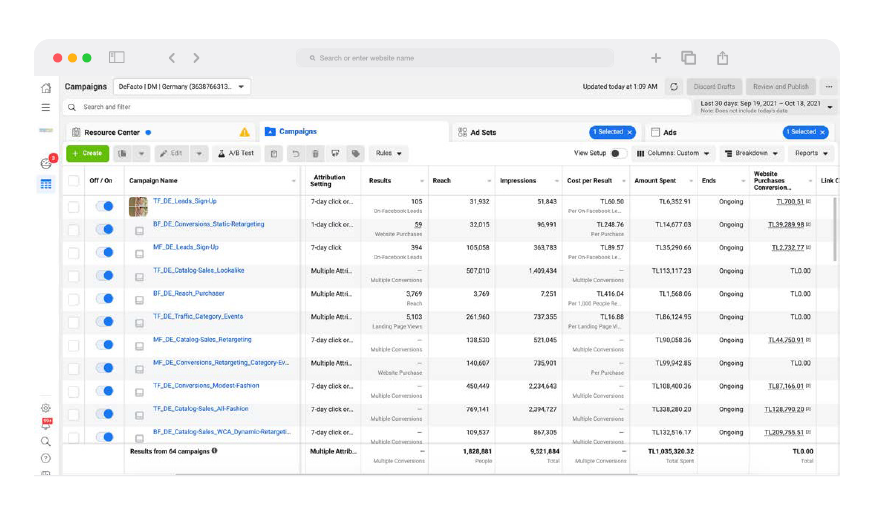Screen dimensions: 882x531
Task: Check the box for BF_DE_Reach_Purchaser row
Action: pos(74,299)
